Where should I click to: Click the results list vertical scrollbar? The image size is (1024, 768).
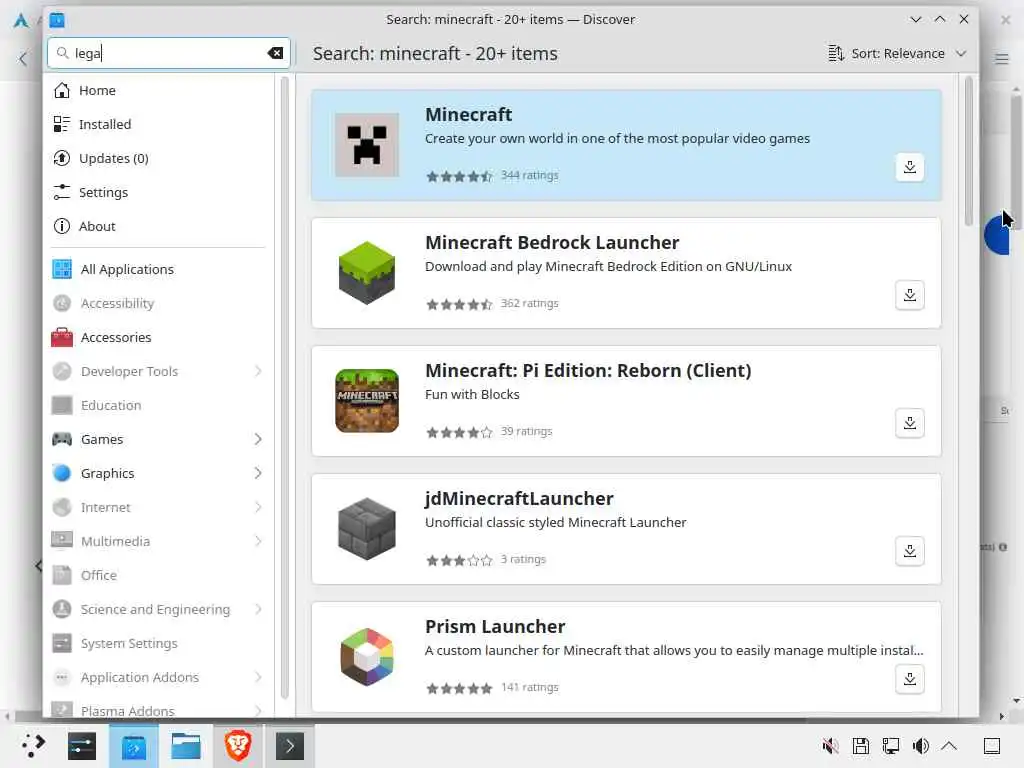(x=968, y=152)
